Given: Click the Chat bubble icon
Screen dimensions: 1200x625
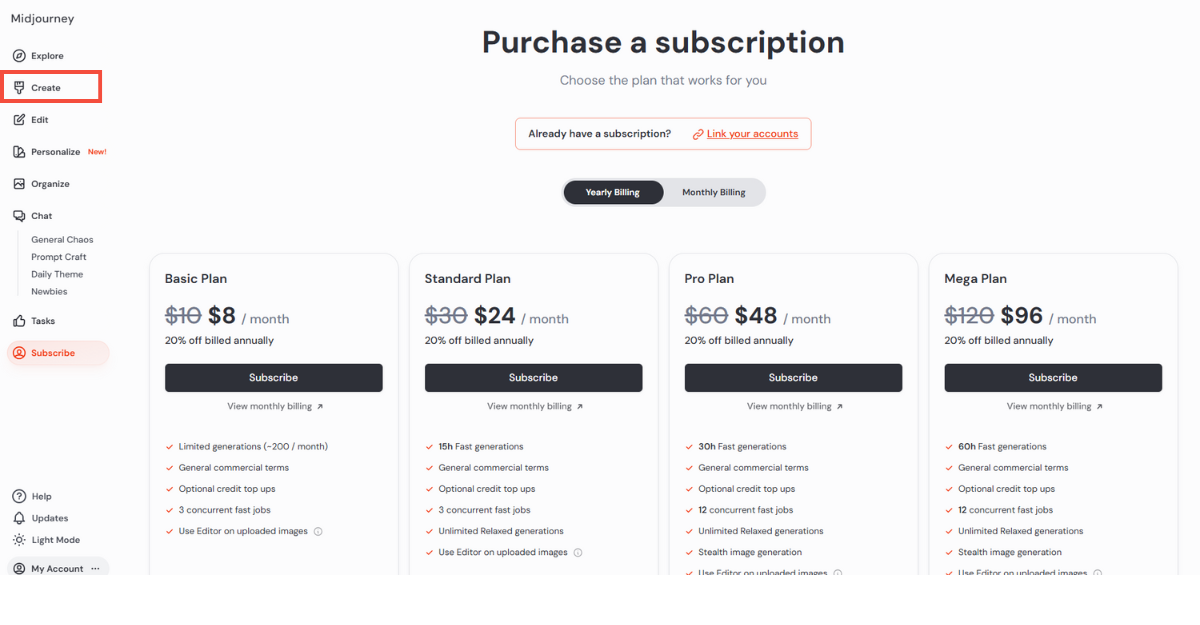Looking at the screenshot, I should click(19, 216).
